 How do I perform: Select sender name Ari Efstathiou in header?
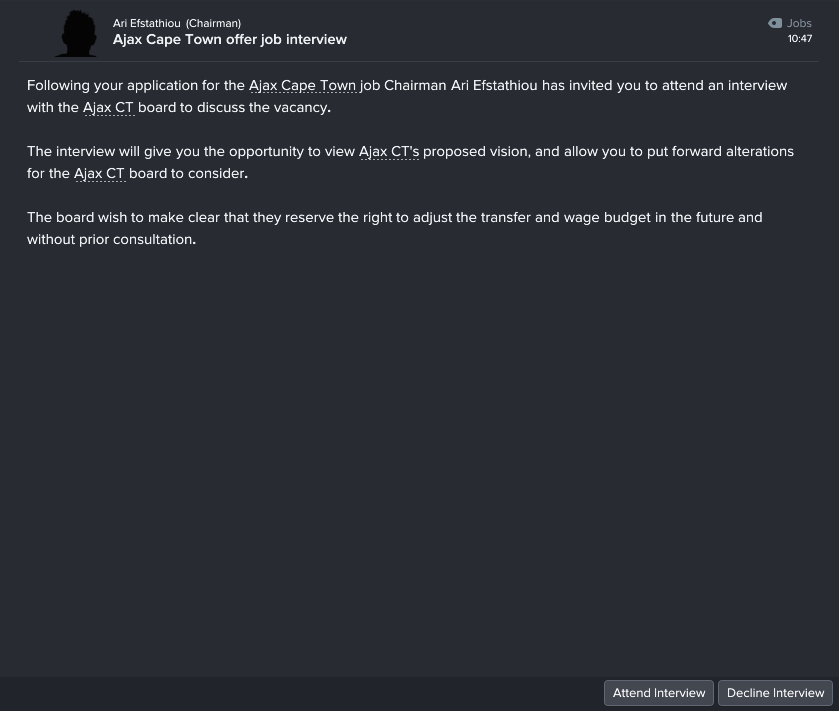coord(147,23)
